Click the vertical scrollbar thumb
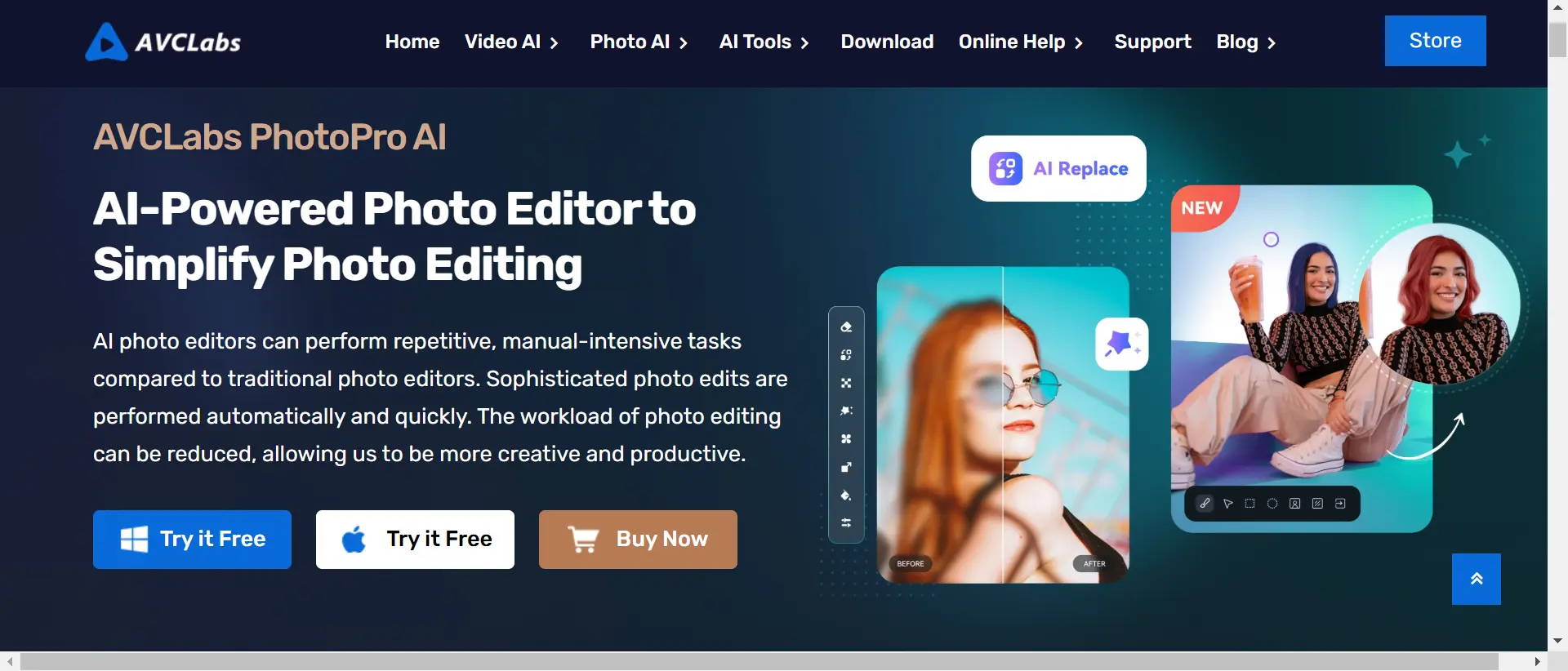 click(1557, 39)
